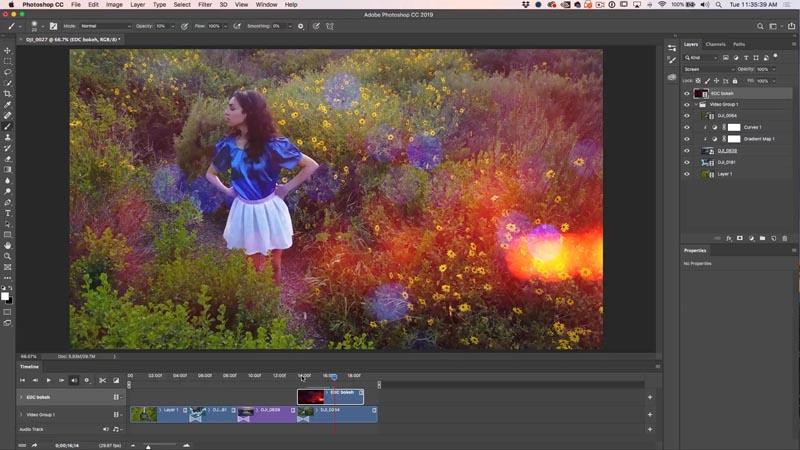Viewport: 800px width, 450px height.
Task: Click the layer style fx icon
Action: [729, 238]
